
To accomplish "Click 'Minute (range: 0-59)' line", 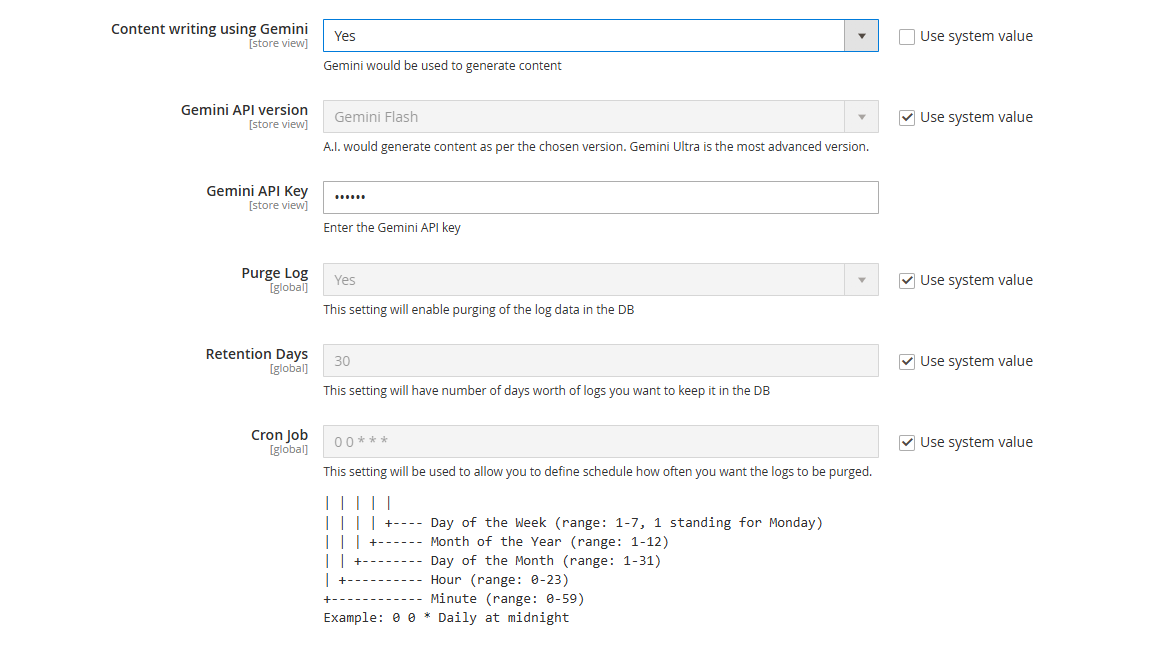I will (x=454, y=599).
